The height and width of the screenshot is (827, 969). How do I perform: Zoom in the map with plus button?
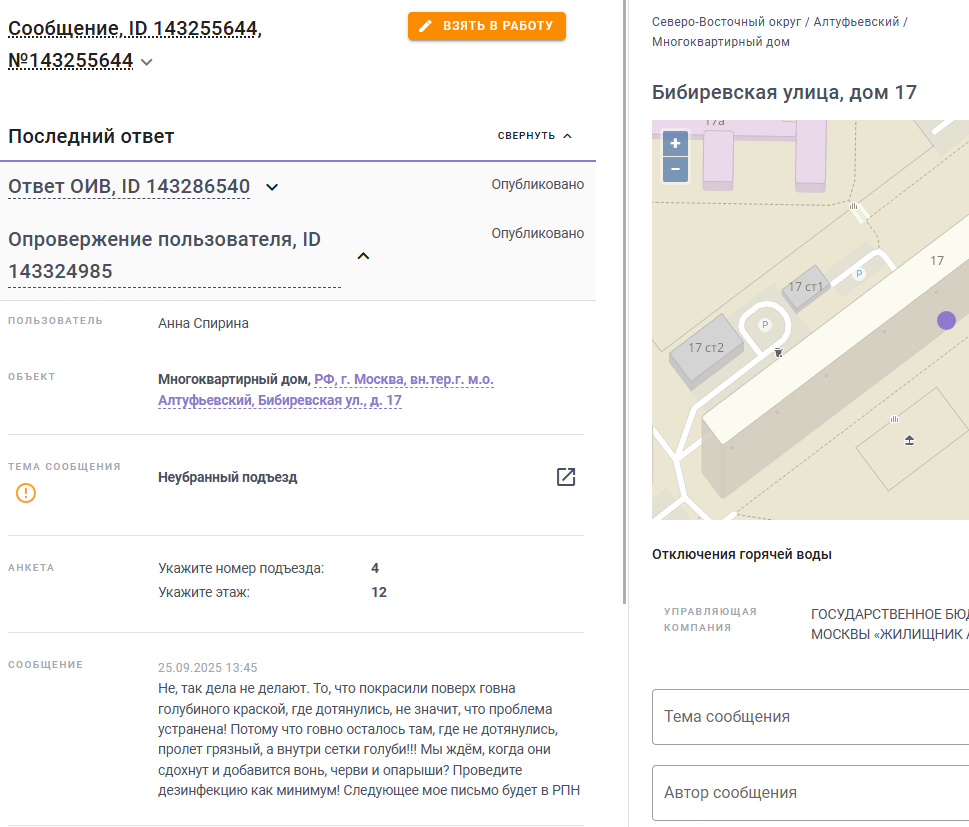pos(675,143)
